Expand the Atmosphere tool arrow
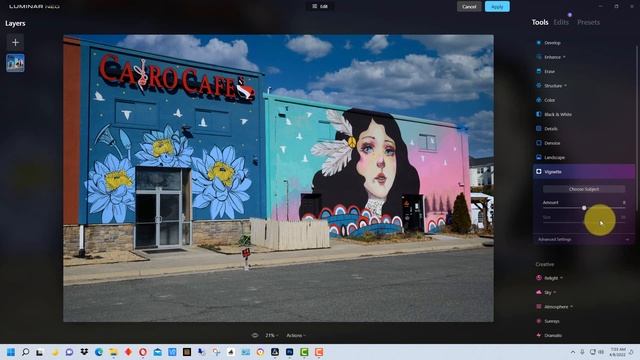Image resolution: width=640 pixels, height=360 pixels. tap(571, 307)
